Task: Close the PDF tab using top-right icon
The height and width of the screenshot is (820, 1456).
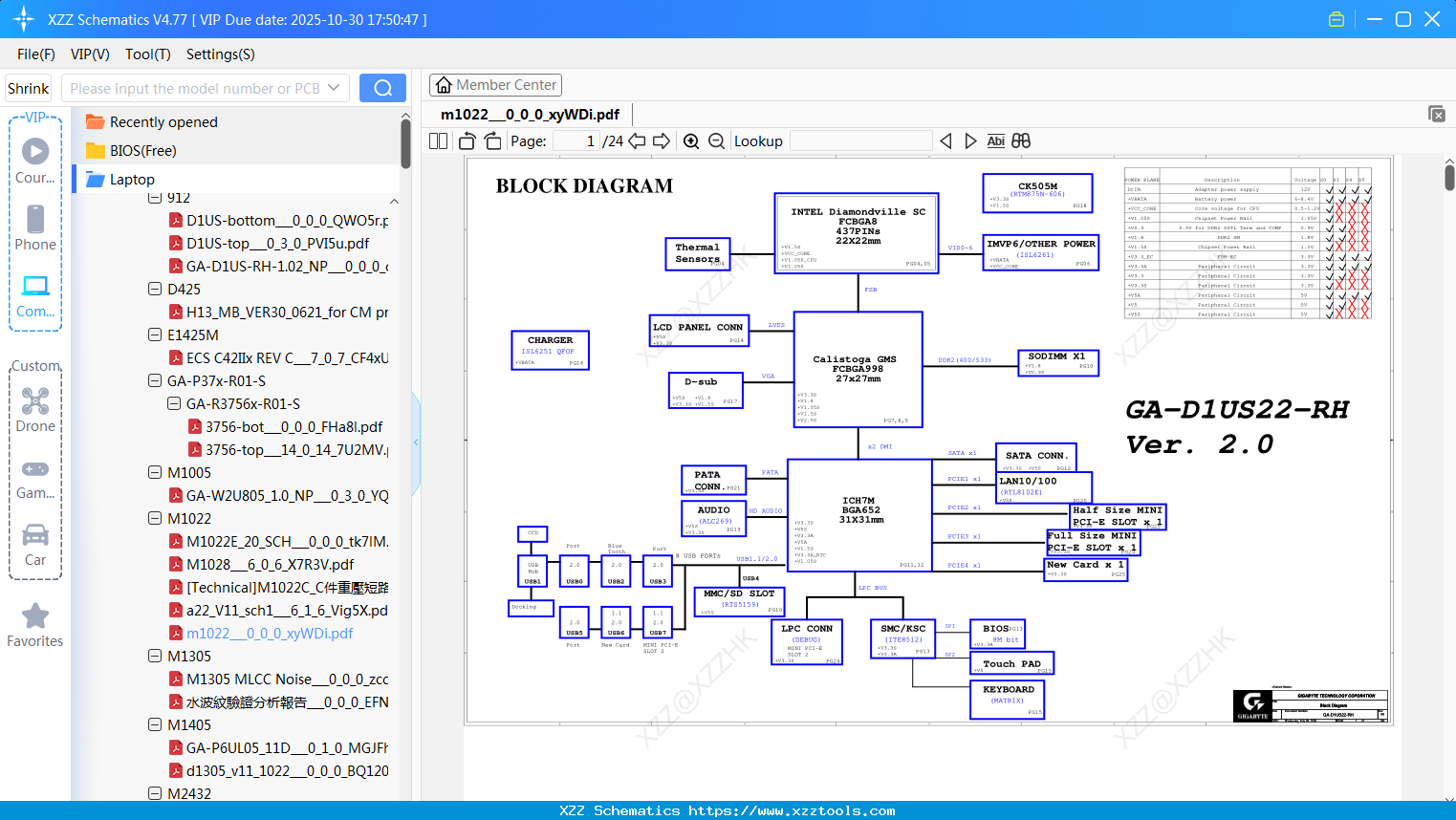Action: point(1437,114)
